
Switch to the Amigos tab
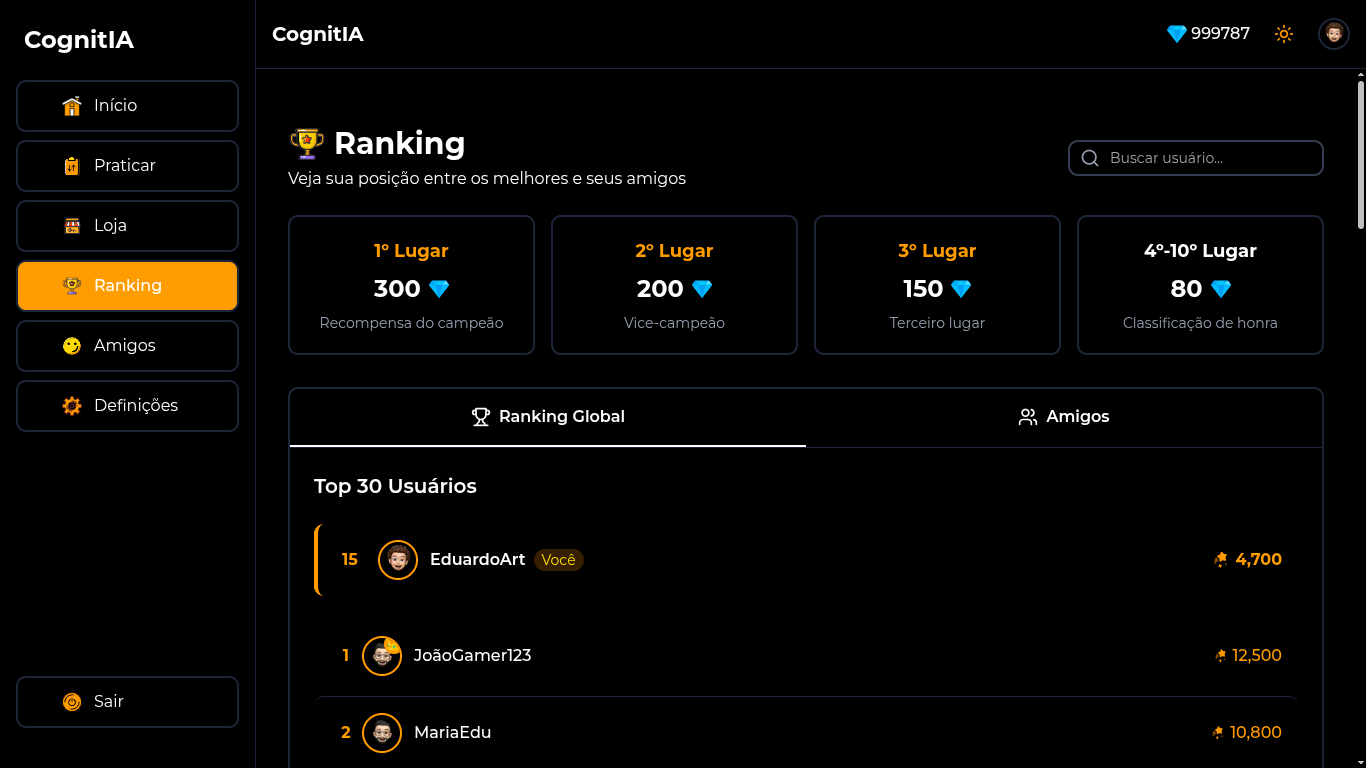pos(1063,417)
